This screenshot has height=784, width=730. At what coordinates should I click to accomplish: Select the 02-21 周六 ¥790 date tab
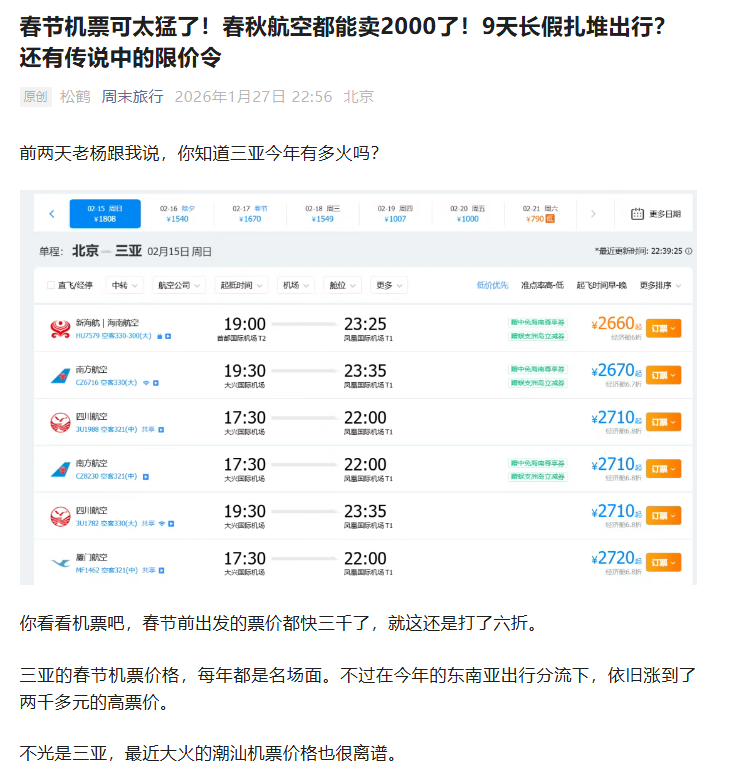pyautogui.click(x=540, y=214)
